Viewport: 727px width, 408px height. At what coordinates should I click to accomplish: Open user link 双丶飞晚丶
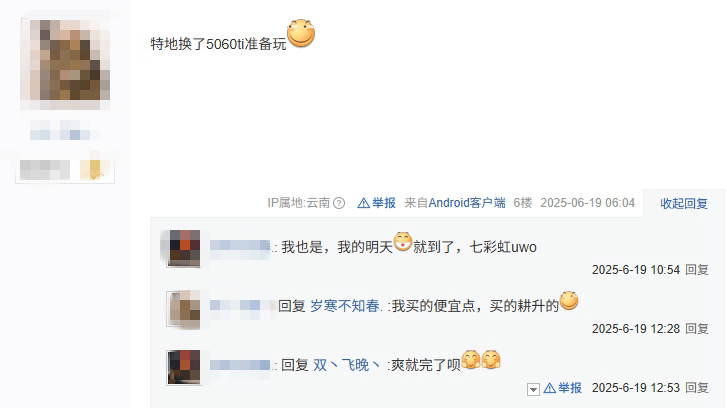point(347,365)
